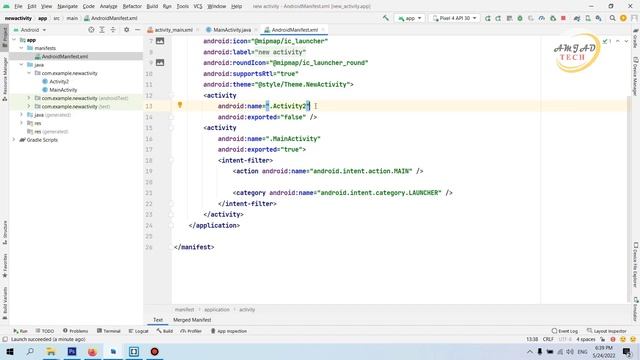
Task: Collapse the java folder
Action: pos(22,65)
